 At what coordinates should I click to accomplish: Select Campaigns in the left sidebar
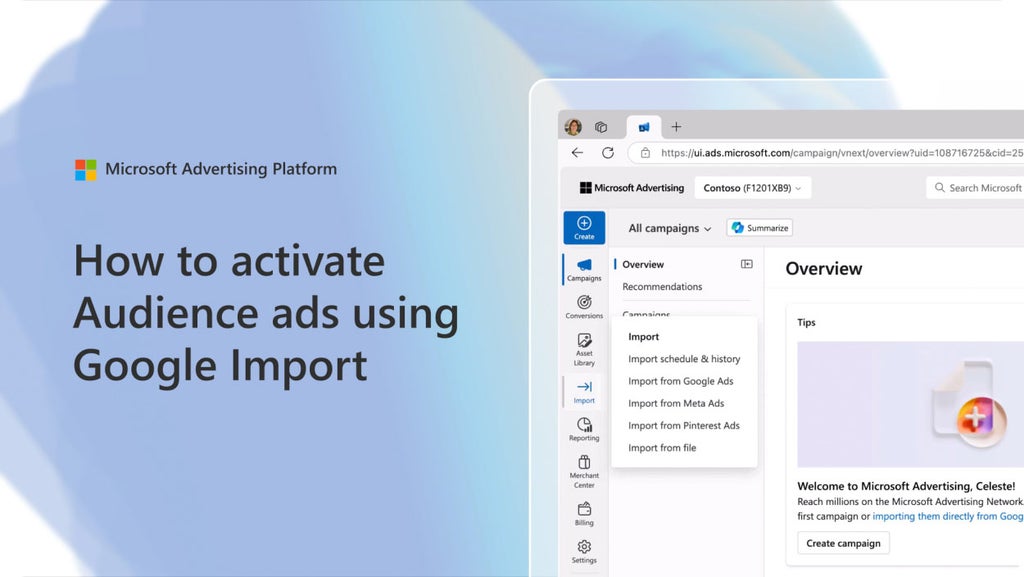pyautogui.click(x=583, y=270)
